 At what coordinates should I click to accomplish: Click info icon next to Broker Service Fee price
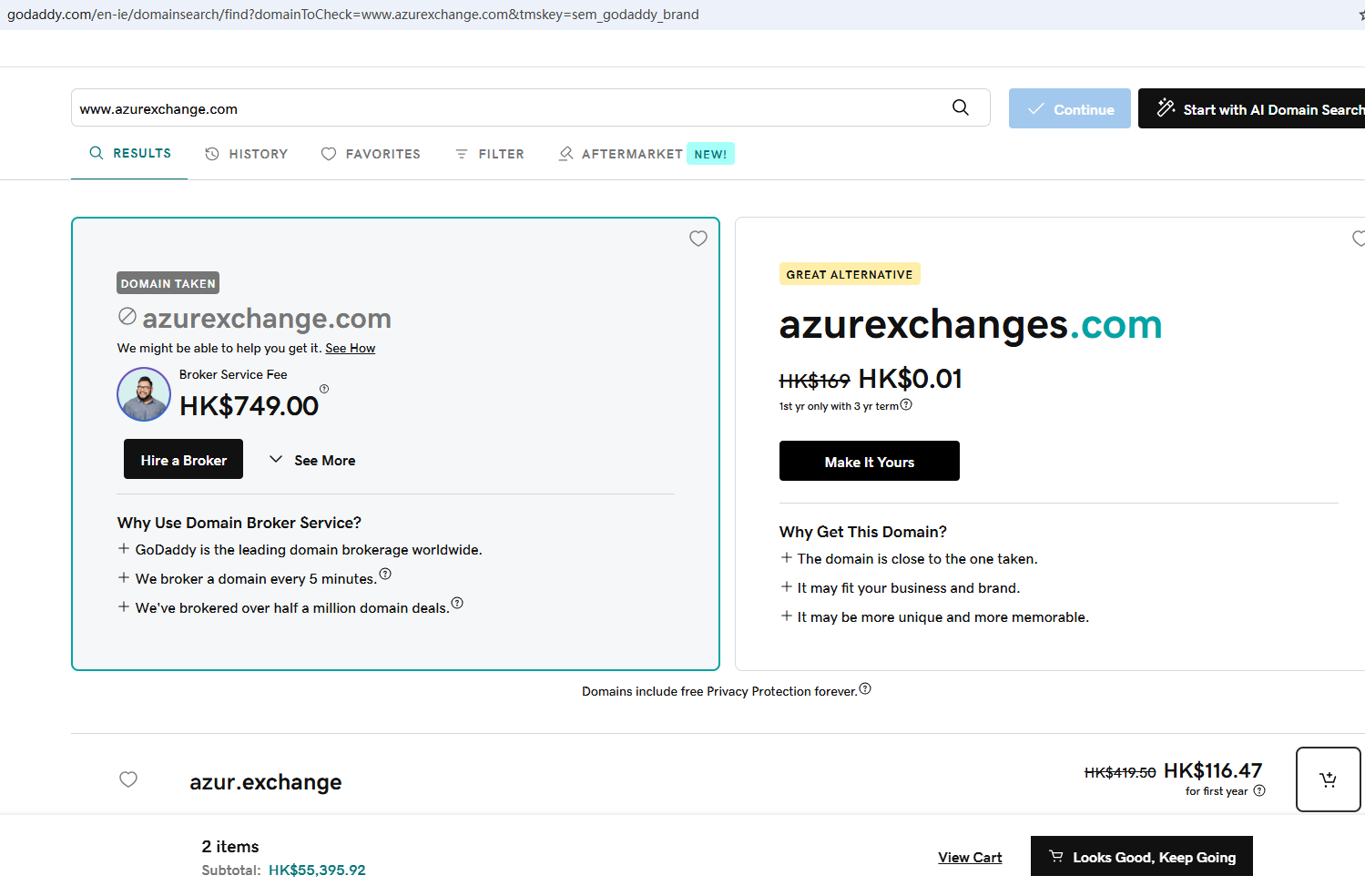[x=324, y=389]
